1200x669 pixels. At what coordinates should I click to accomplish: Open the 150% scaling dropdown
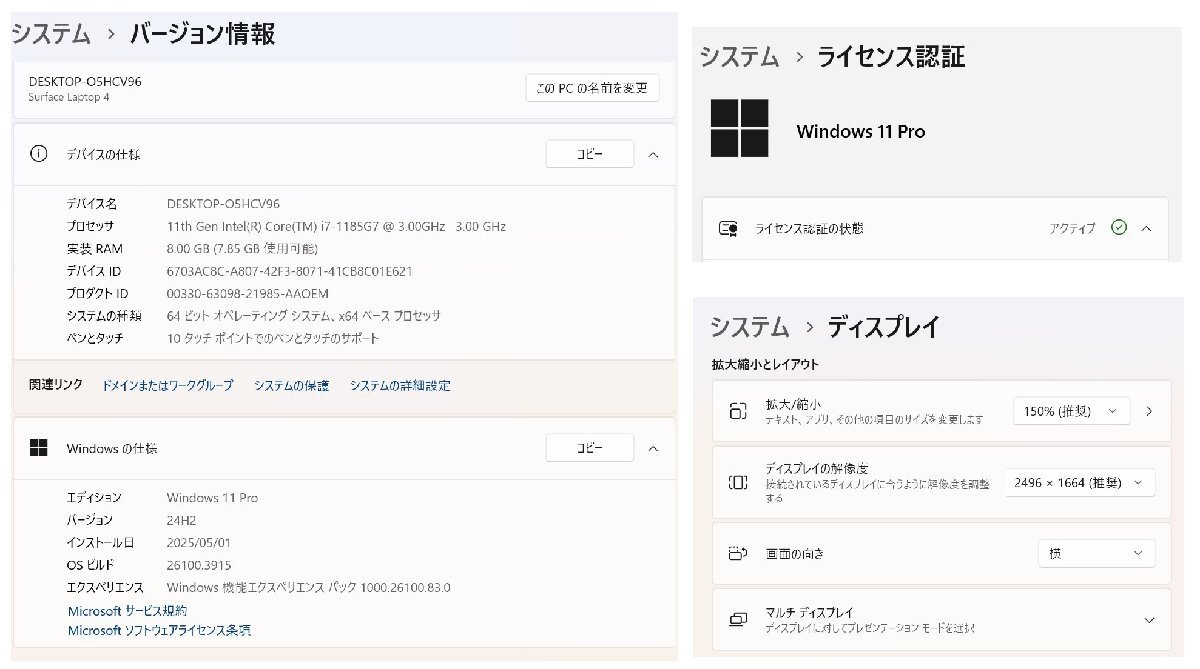[x=1070, y=410]
